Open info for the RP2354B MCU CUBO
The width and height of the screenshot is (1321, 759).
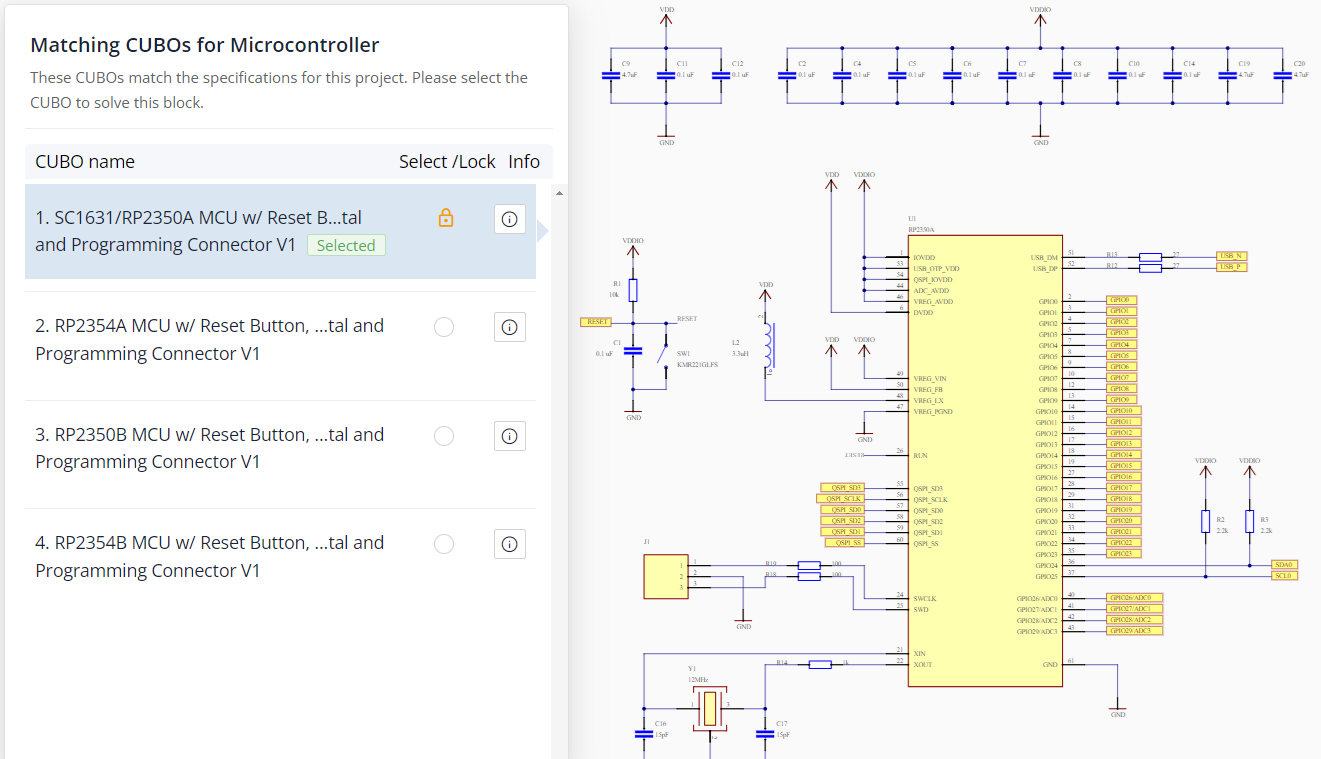coord(509,543)
